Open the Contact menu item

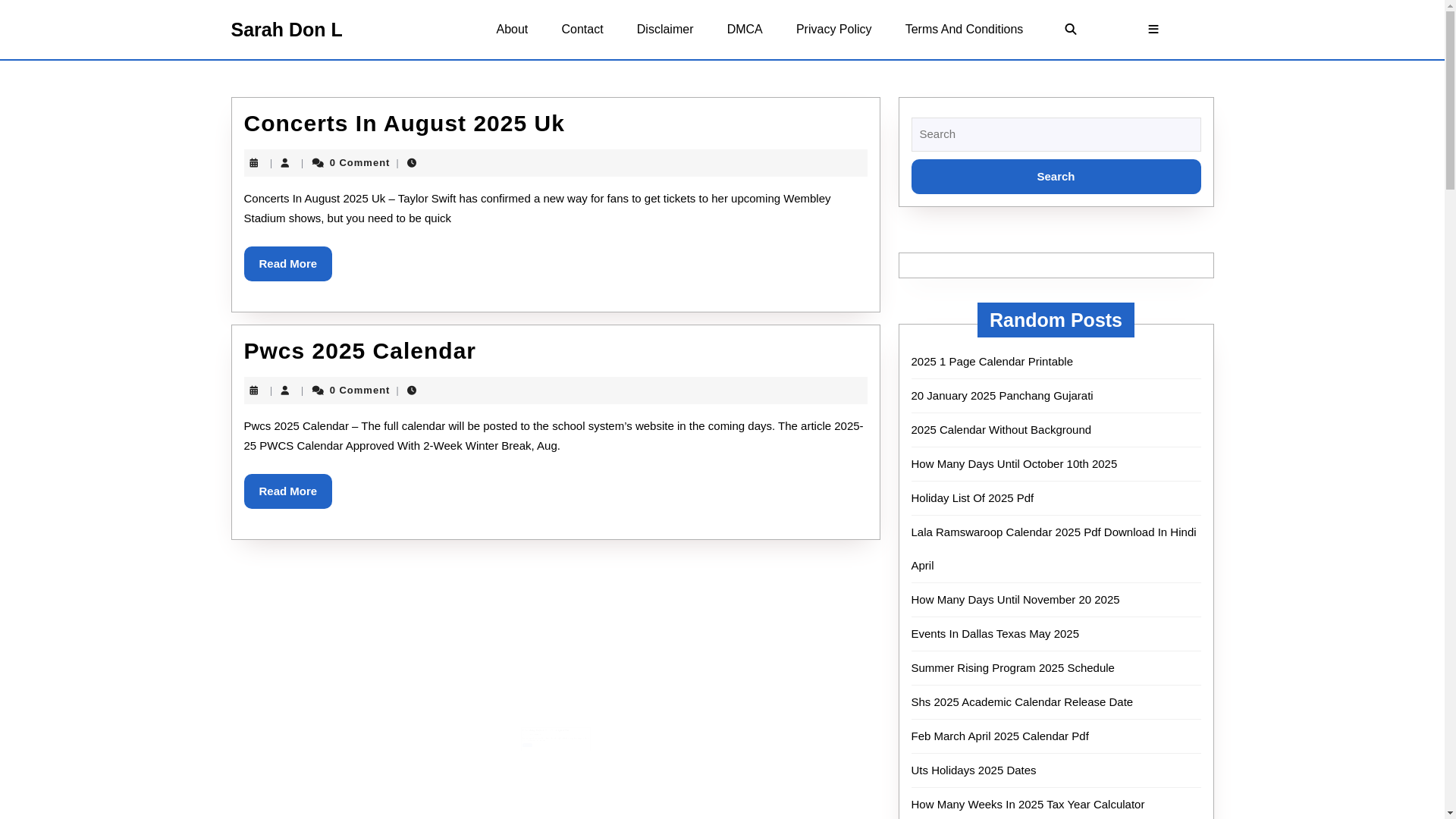click(x=582, y=30)
